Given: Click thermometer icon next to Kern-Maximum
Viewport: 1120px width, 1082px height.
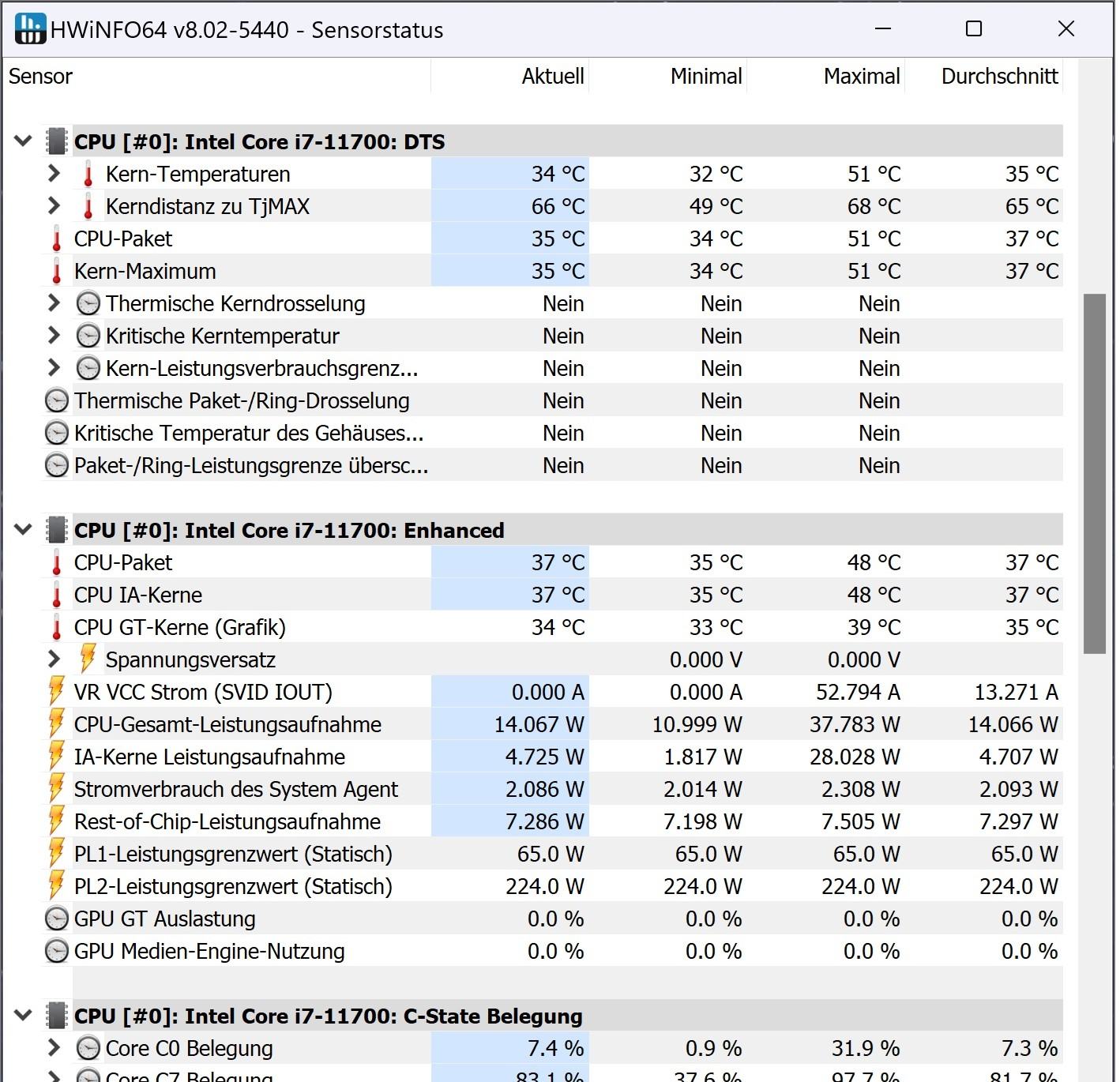Looking at the screenshot, I should click(x=57, y=271).
